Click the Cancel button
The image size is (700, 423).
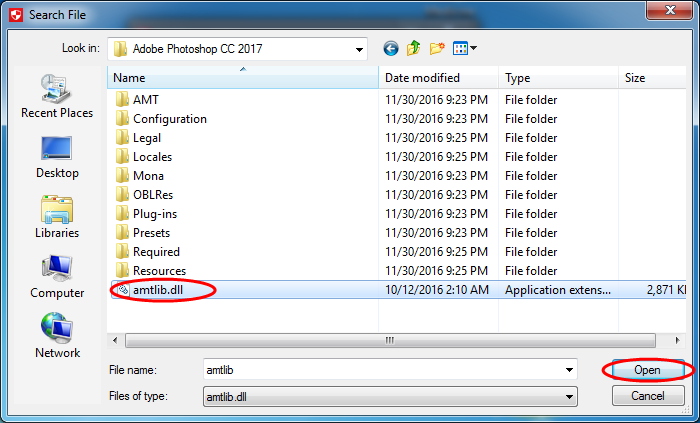(648, 396)
